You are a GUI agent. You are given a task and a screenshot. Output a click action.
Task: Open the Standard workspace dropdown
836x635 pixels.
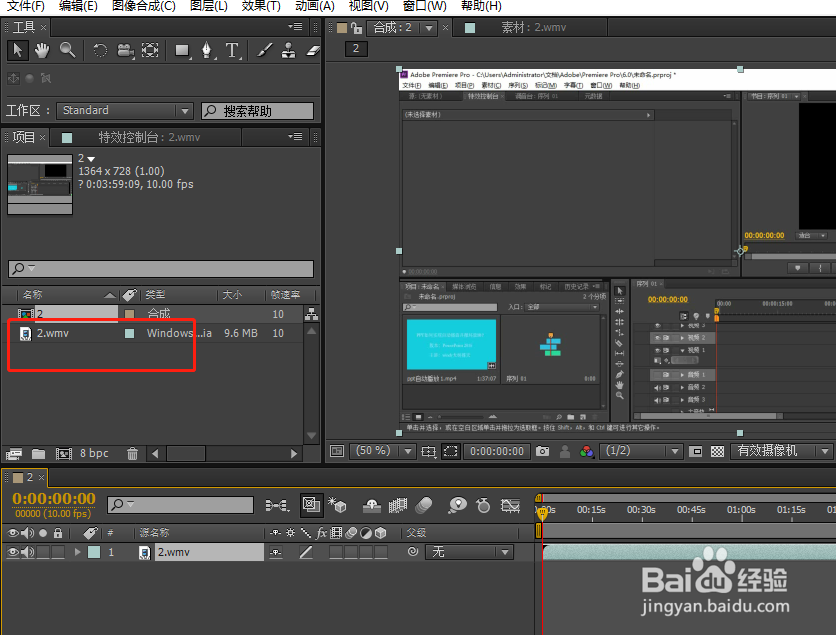click(x=124, y=110)
